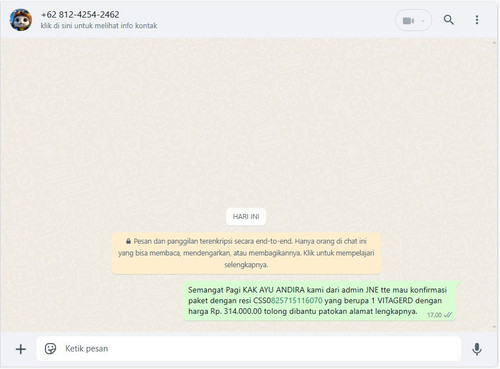
Task: Click the chat scrollbar up arrow
Action: (x=494, y=42)
